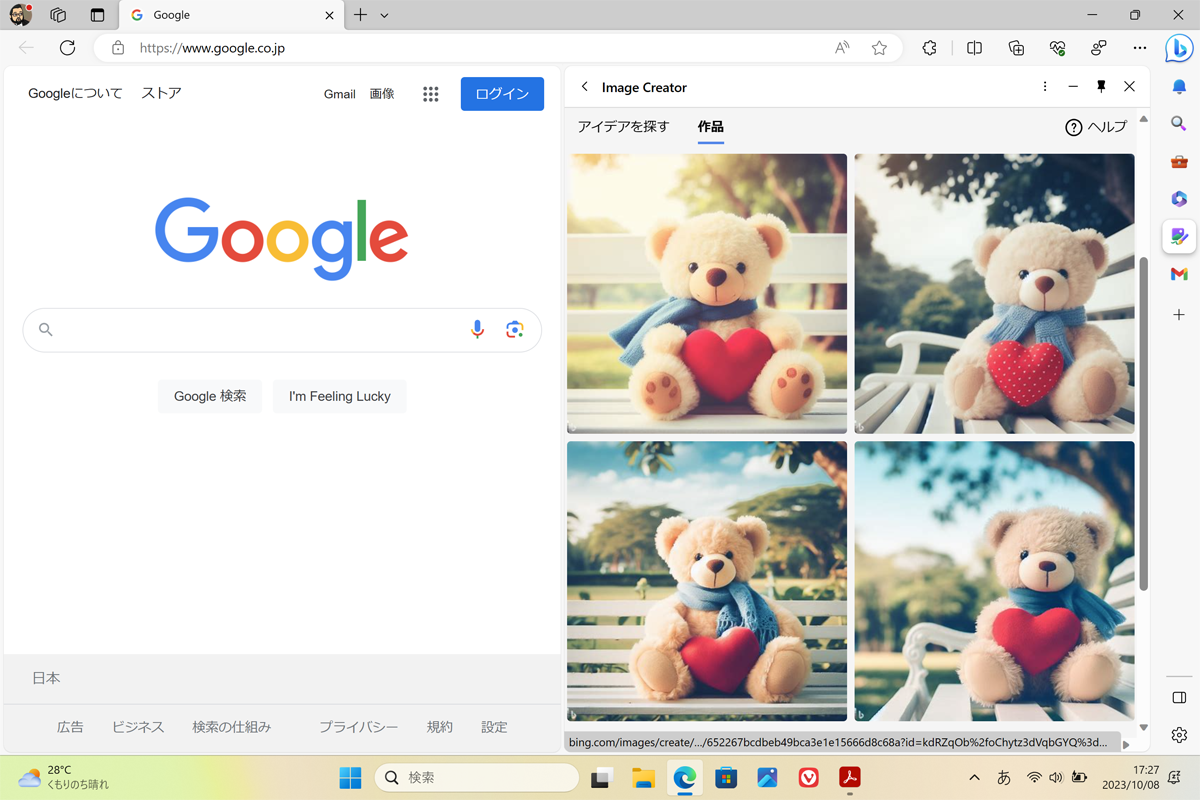Image resolution: width=1200 pixels, height=800 pixels.
Task: Toggle Read aloud in address bar
Action: [x=842, y=47]
